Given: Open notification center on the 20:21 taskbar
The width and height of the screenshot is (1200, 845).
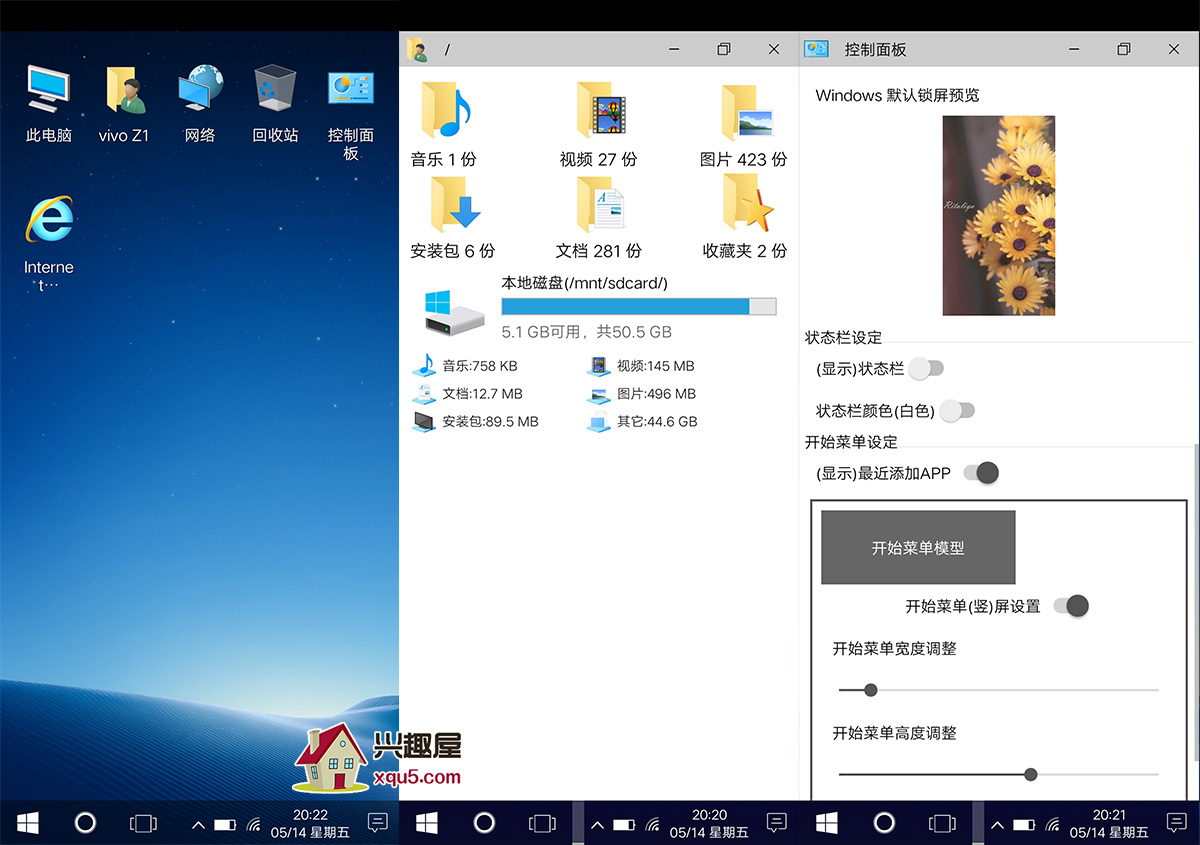Looking at the screenshot, I should 1176,823.
